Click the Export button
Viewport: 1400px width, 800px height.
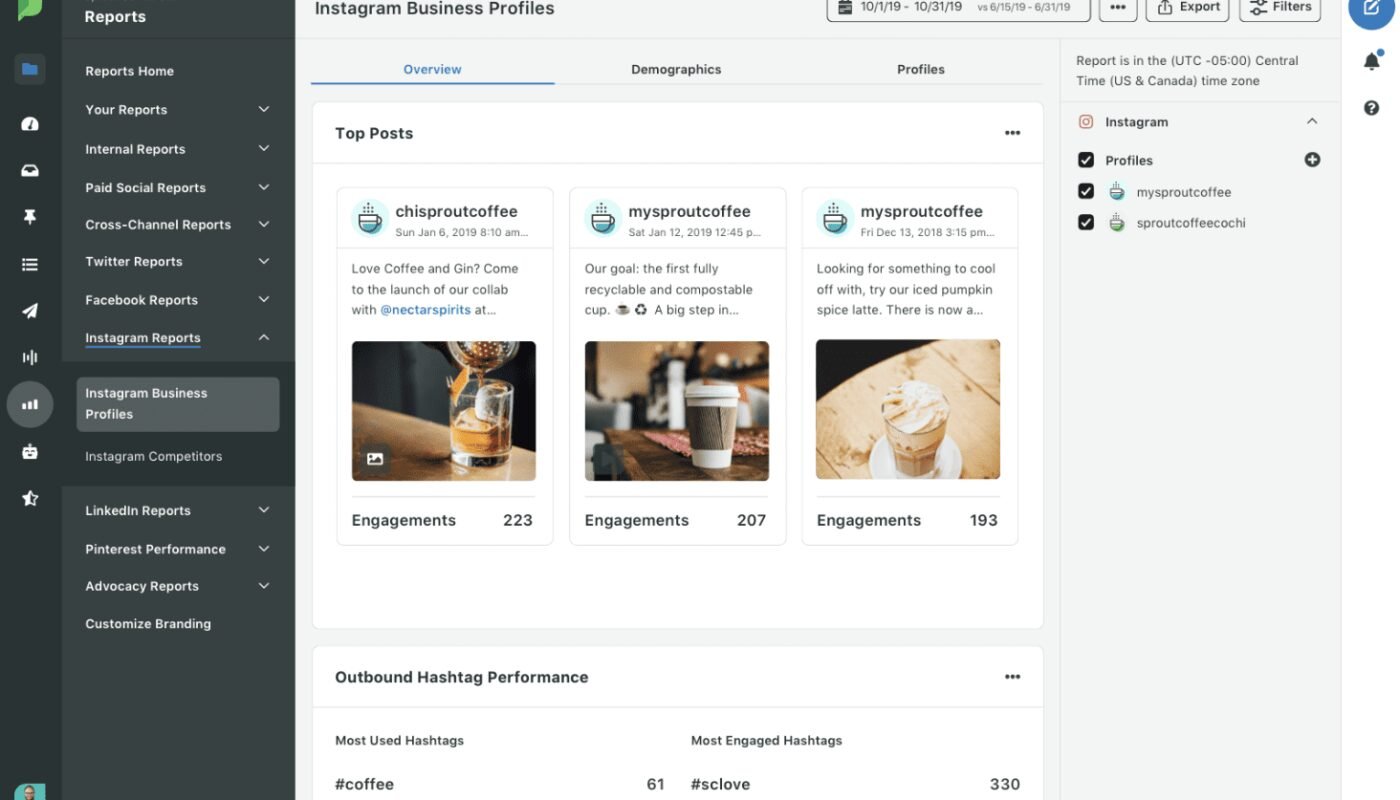coord(1187,7)
